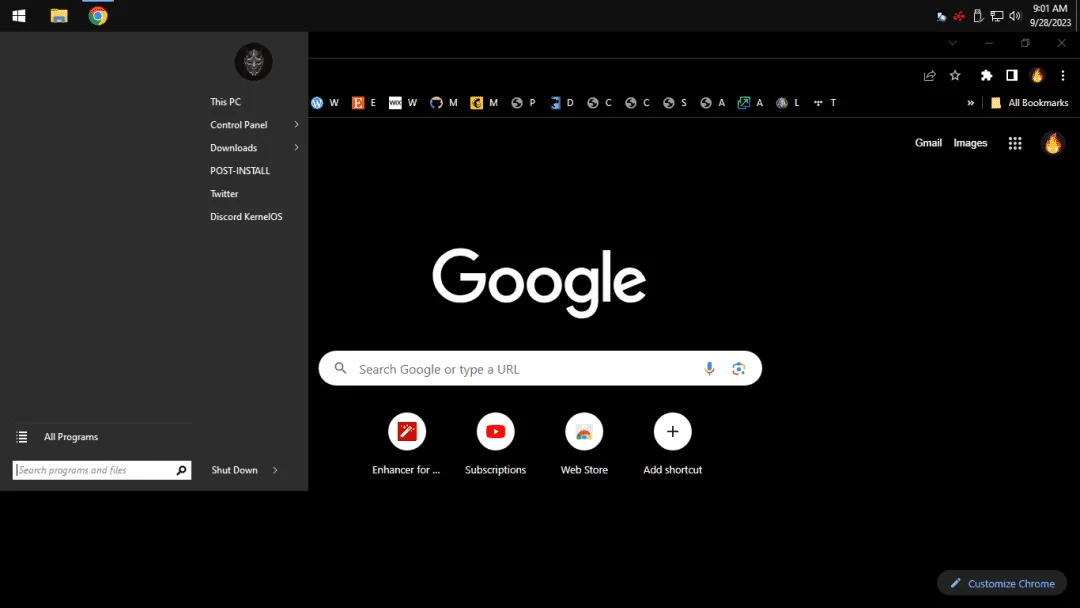Open the Chrome three-dot menu
Viewport: 1080px width, 608px height.
pyautogui.click(x=1063, y=76)
